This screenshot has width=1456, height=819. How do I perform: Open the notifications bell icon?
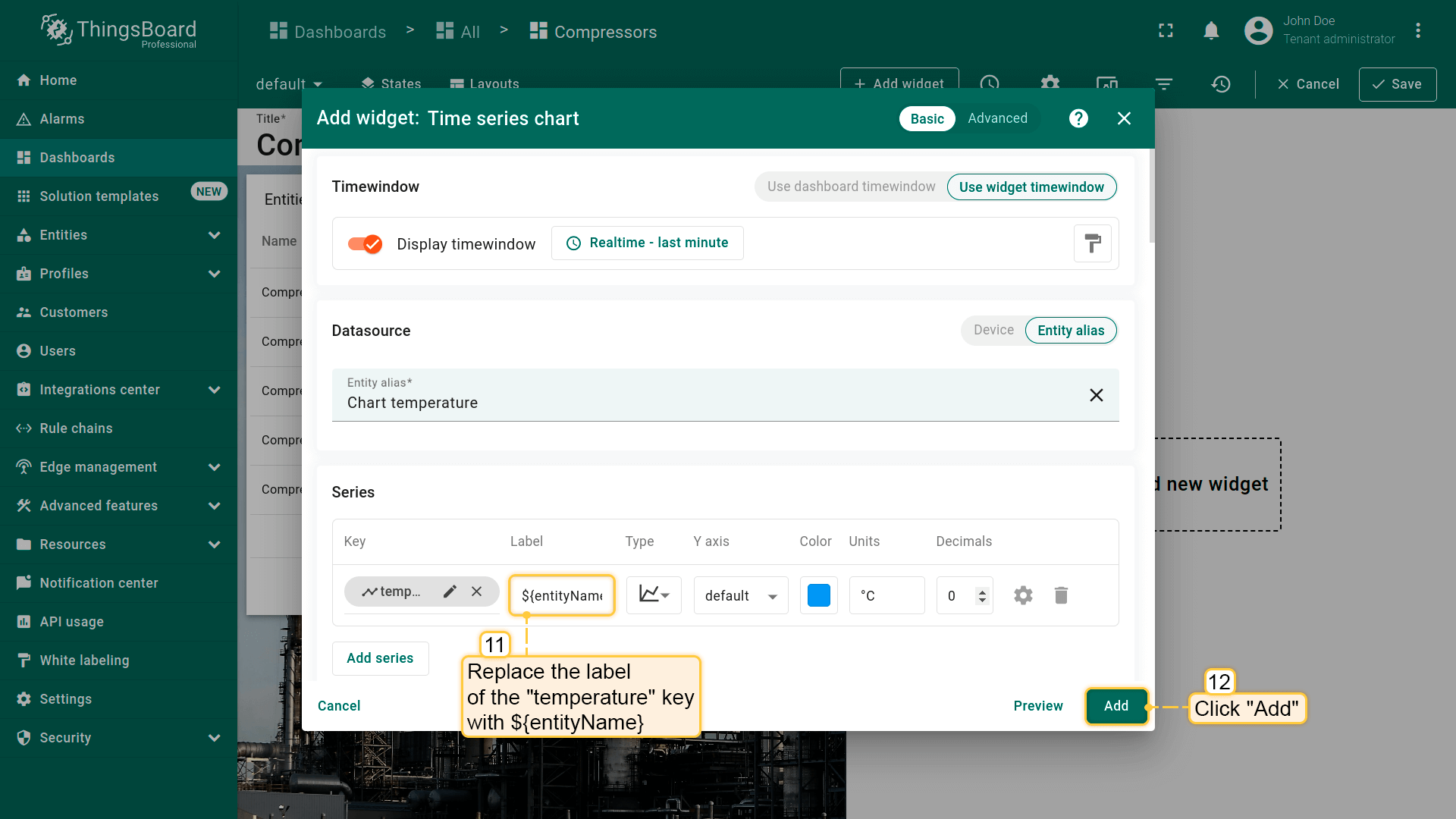(1211, 31)
